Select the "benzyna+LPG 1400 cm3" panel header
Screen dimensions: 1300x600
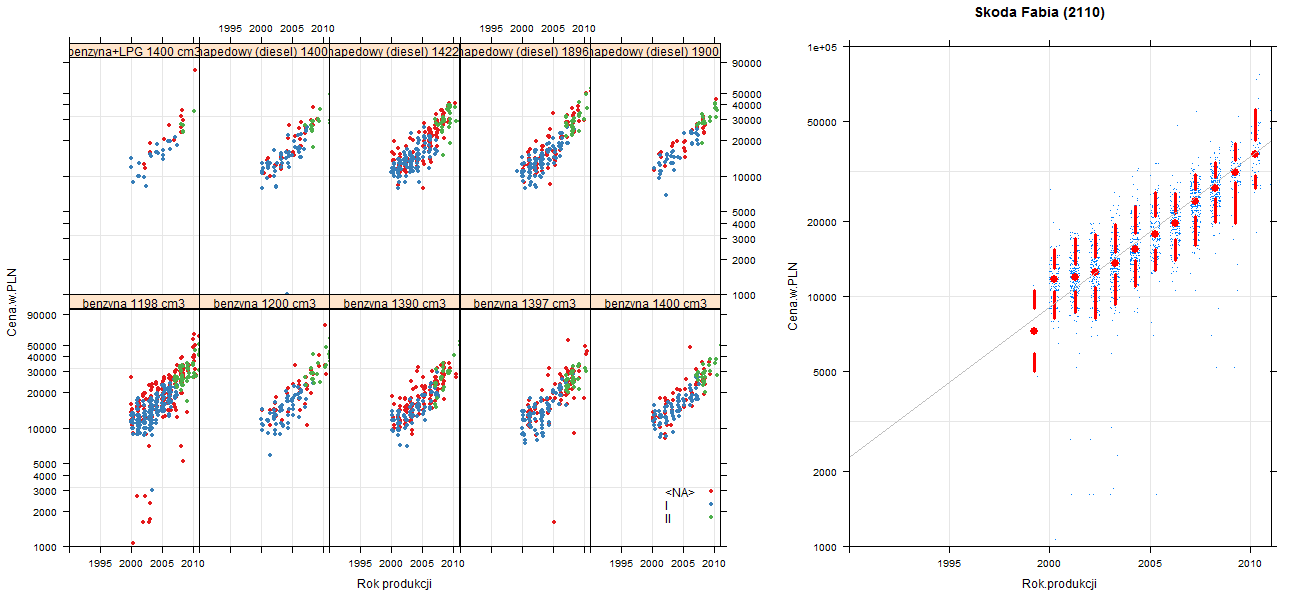click(x=134, y=51)
